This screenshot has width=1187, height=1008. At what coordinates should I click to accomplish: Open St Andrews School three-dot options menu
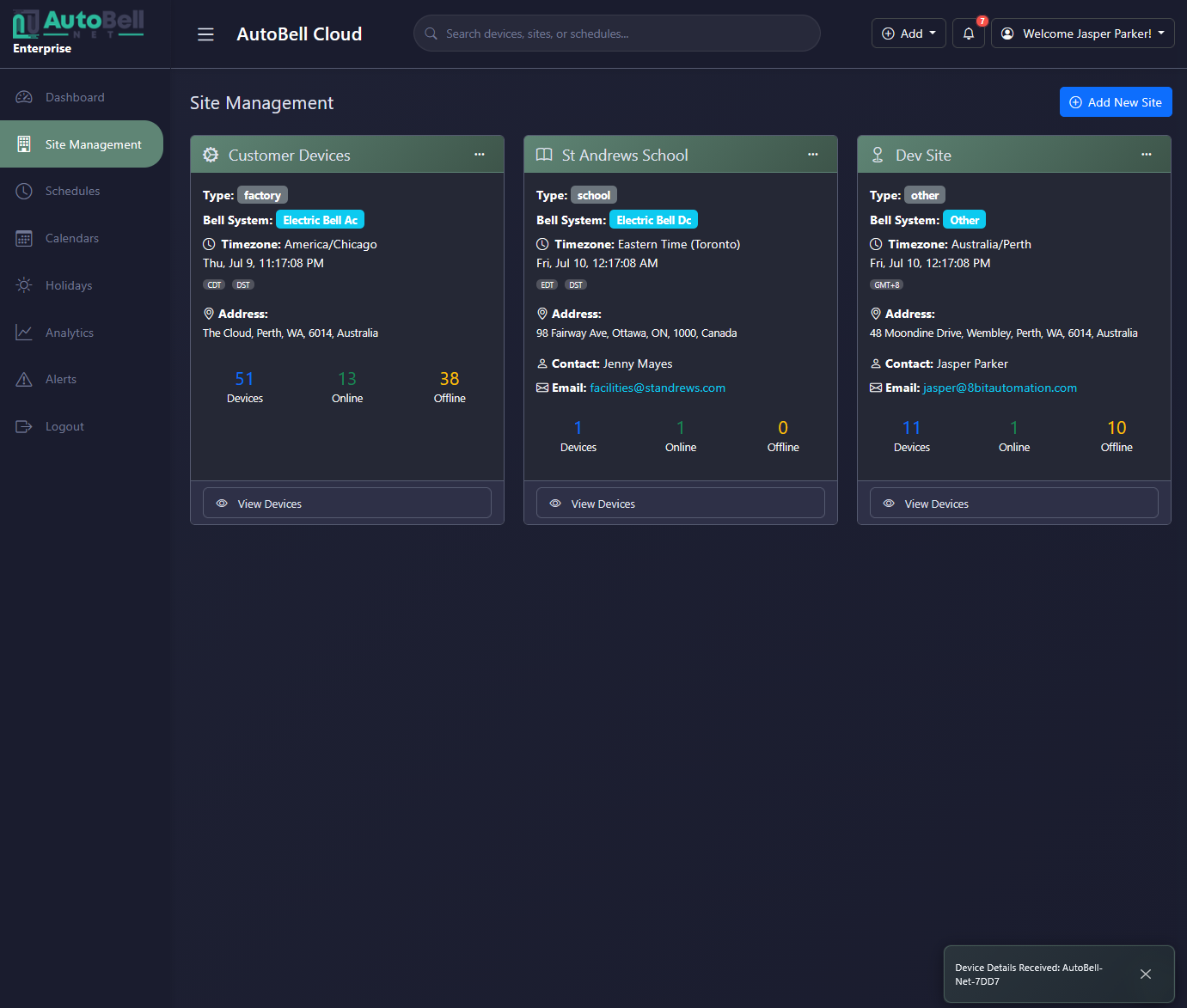tap(813, 155)
